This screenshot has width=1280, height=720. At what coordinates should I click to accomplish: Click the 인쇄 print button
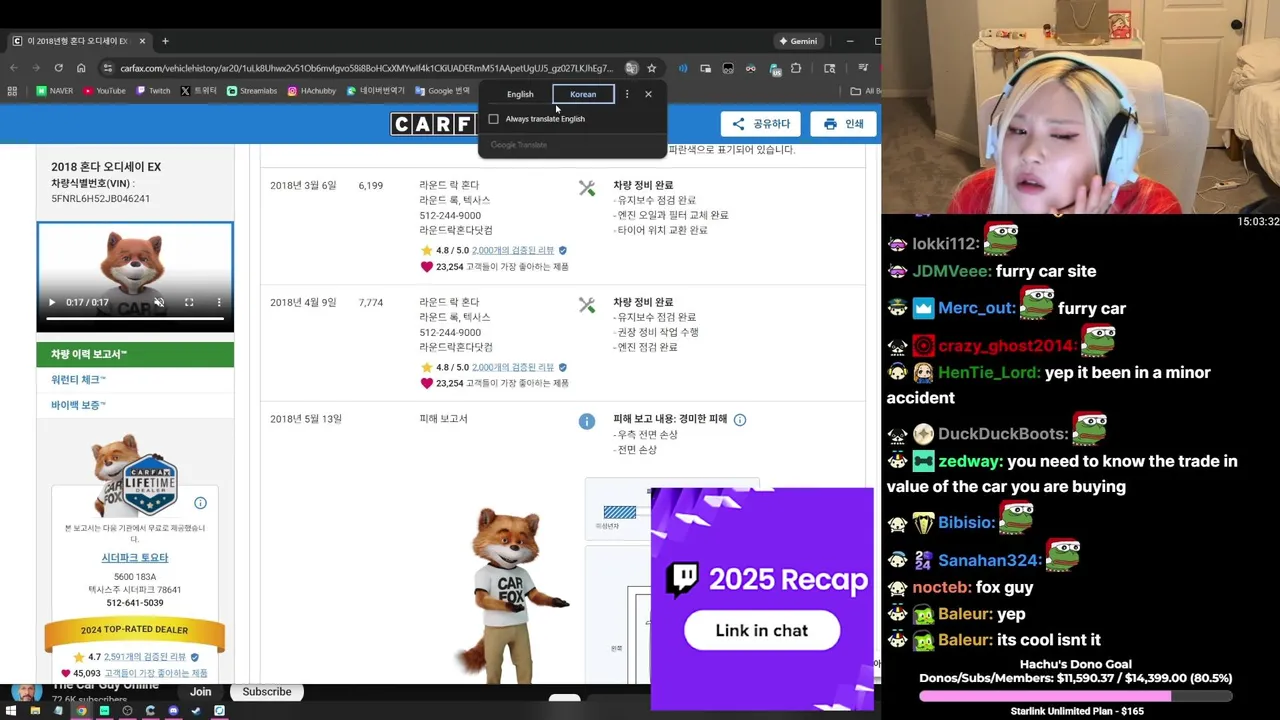click(843, 124)
